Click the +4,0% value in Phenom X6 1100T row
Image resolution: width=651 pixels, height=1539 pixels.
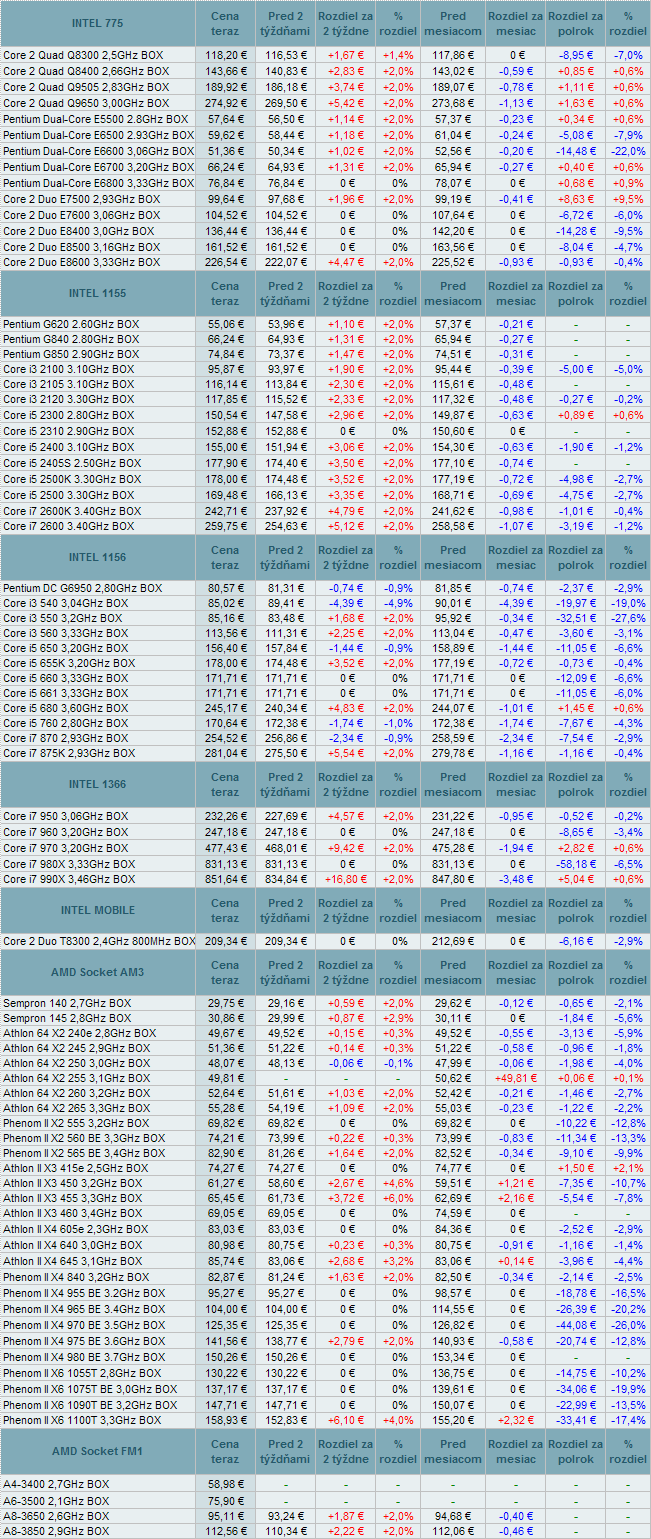click(400, 1420)
